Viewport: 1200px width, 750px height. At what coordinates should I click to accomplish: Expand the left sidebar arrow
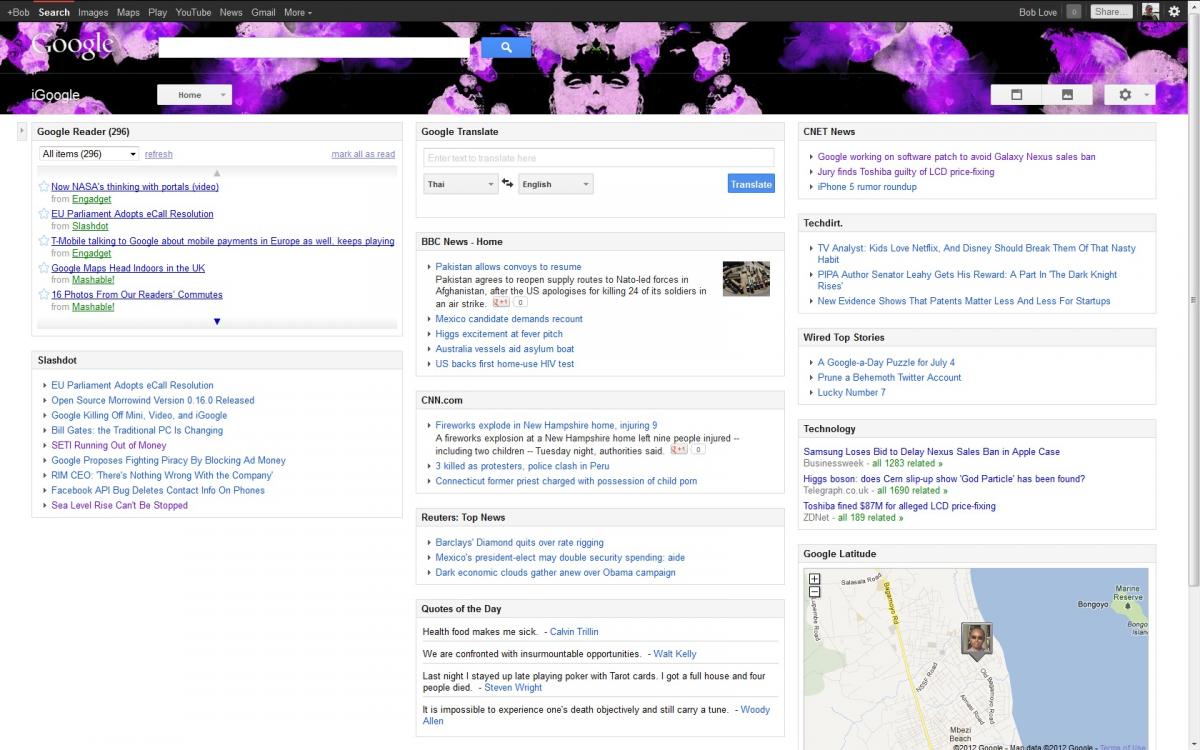pyautogui.click(x=22, y=131)
